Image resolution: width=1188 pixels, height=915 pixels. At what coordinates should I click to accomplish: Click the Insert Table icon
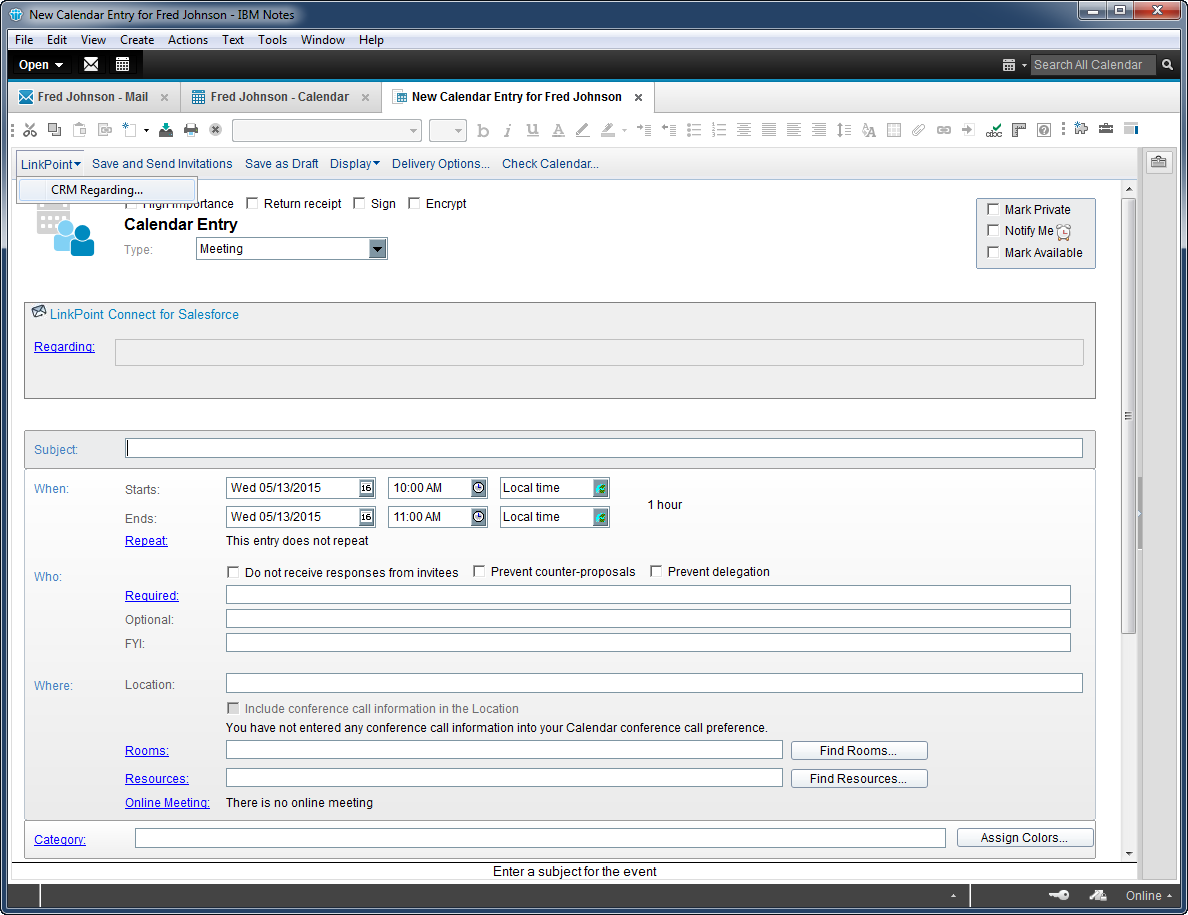pyautogui.click(x=894, y=130)
